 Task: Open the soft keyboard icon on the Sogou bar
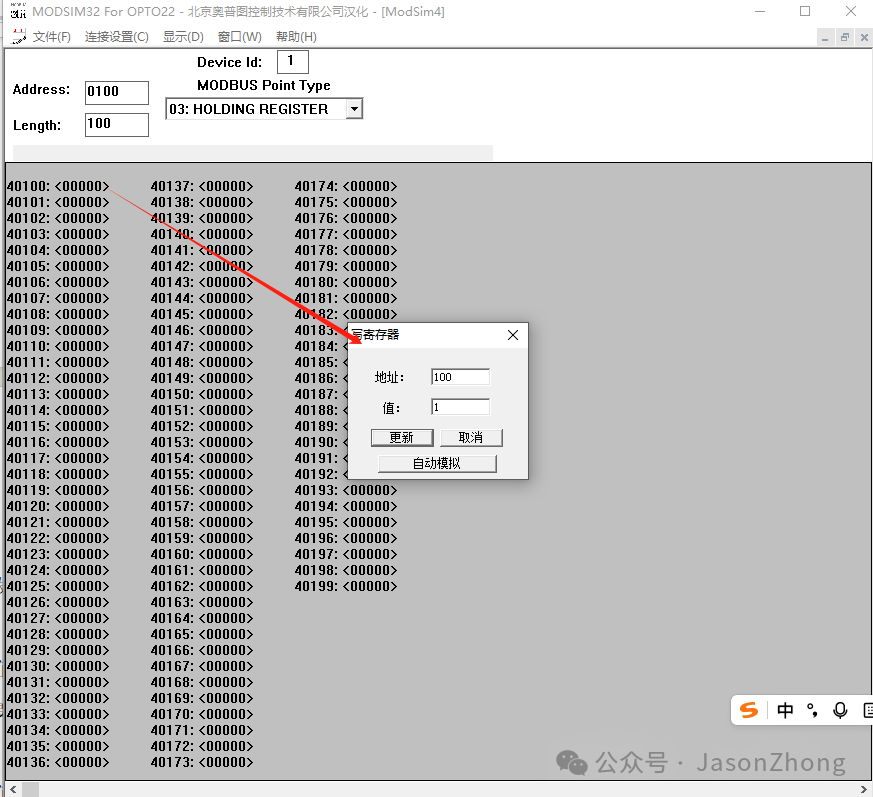click(x=867, y=710)
